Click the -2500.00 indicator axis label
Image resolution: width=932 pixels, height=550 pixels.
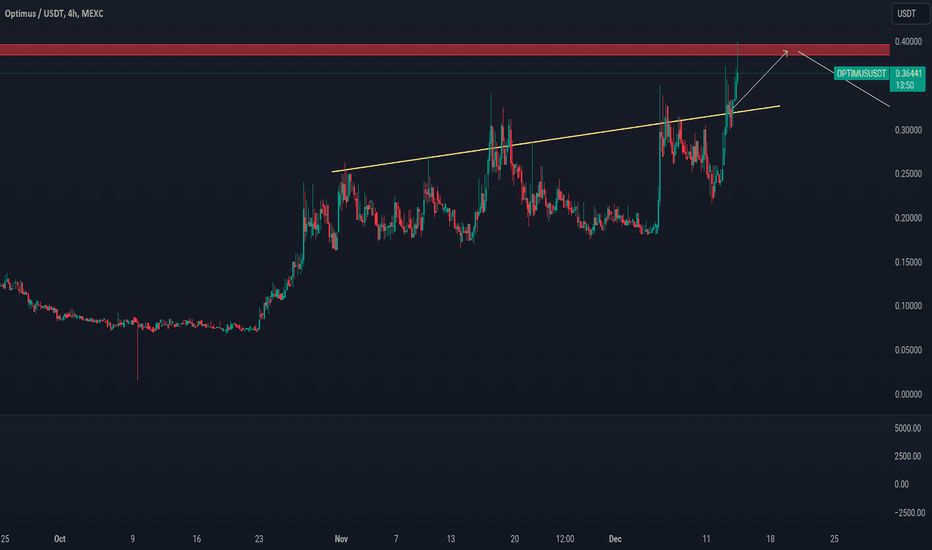click(x=909, y=513)
